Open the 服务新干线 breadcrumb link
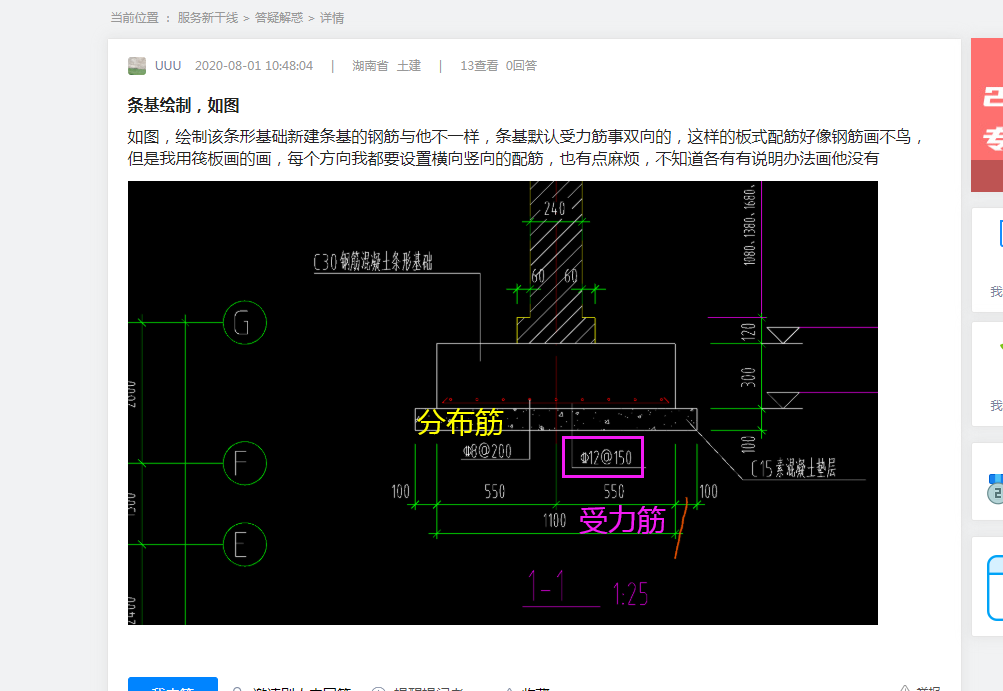The image size is (1003, 691). 207,18
